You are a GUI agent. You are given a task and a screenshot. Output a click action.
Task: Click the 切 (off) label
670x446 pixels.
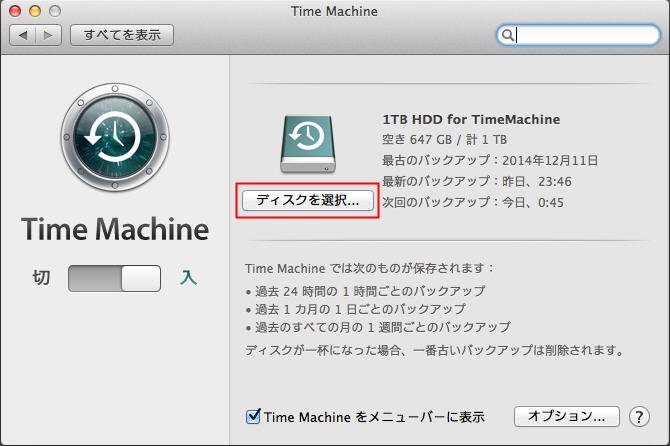(x=41, y=278)
